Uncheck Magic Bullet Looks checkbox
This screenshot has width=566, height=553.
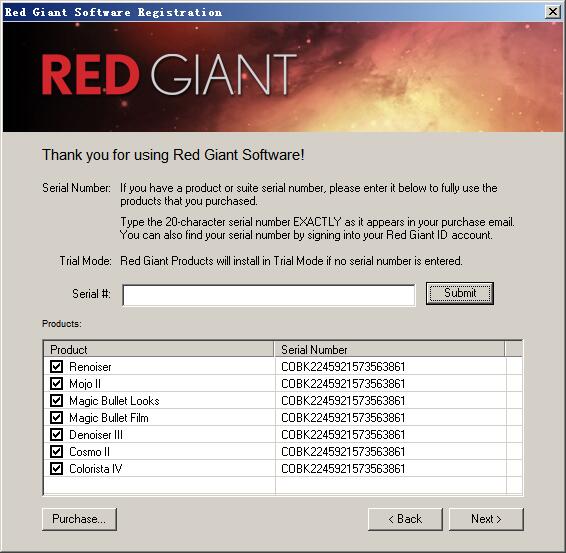(56, 400)
